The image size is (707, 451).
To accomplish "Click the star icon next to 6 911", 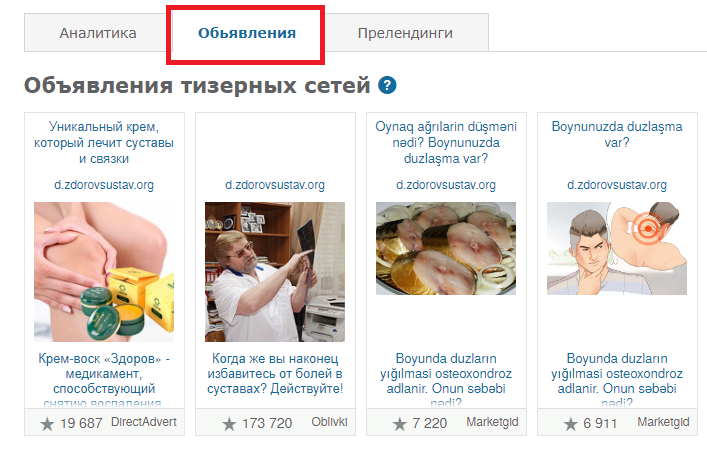I will (x=570, y=424).
